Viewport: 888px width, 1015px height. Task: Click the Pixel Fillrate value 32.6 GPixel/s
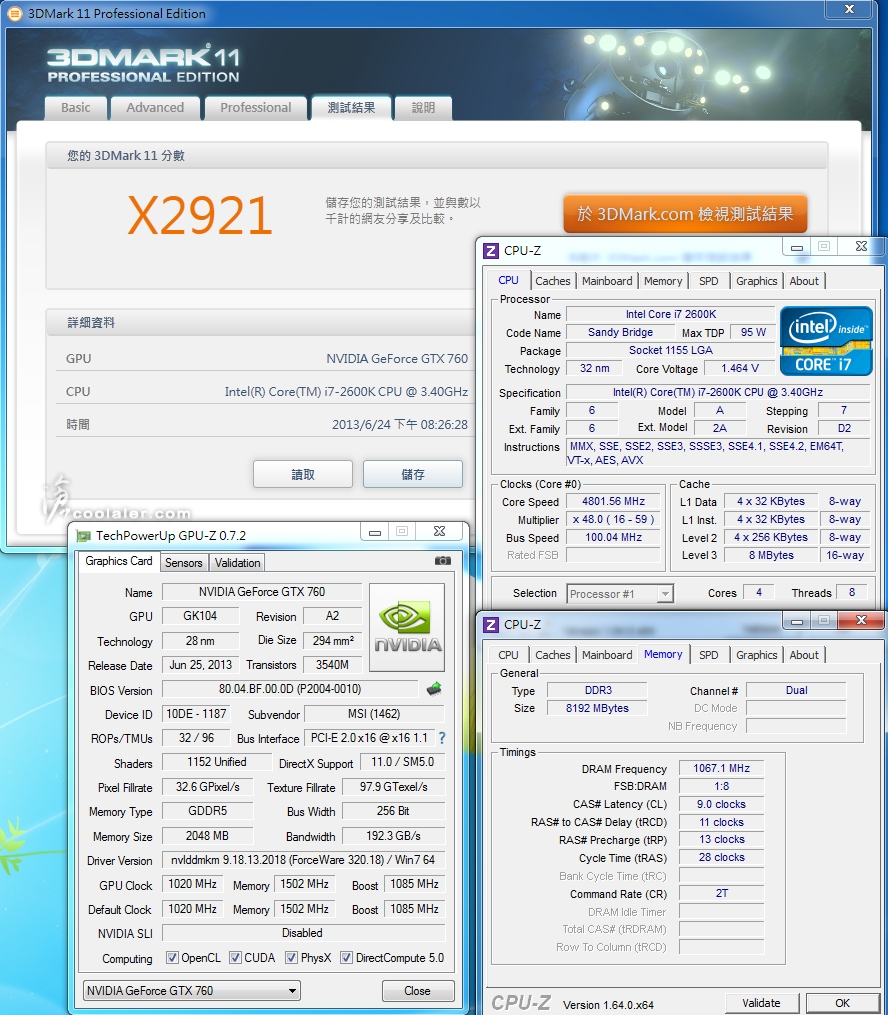click(207, 787)
